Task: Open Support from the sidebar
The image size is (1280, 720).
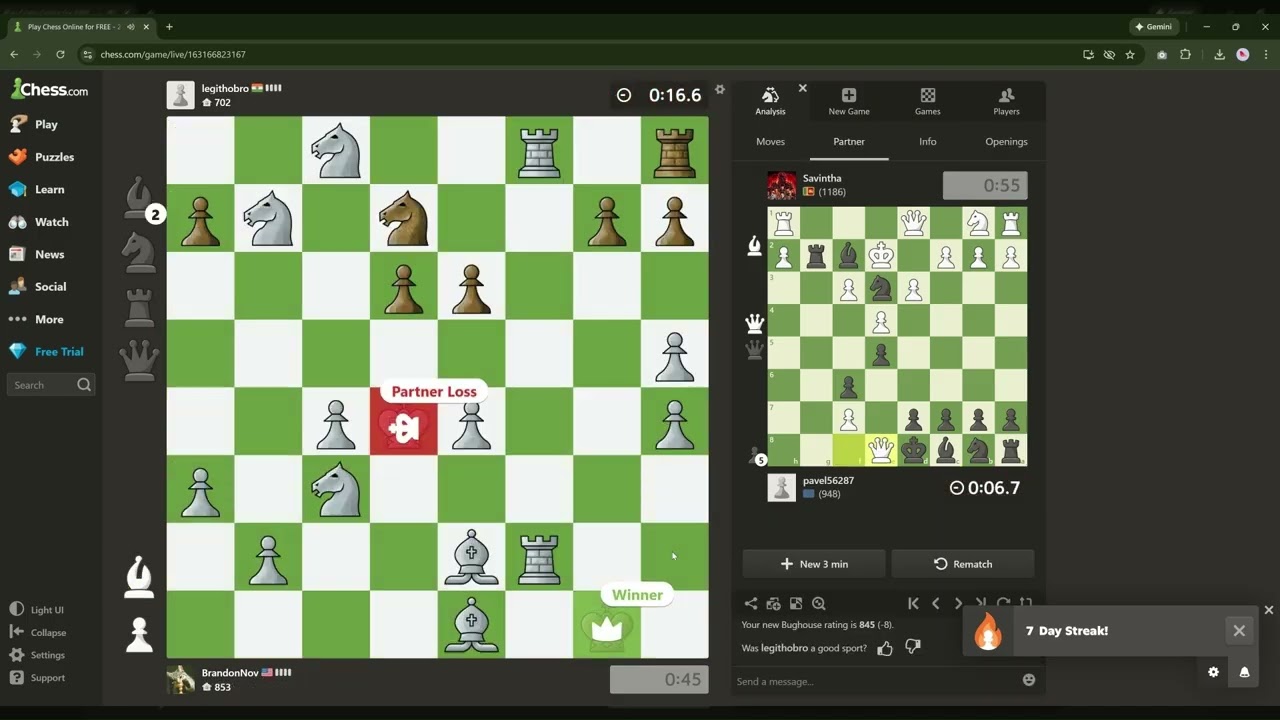Action: [38, 678]
